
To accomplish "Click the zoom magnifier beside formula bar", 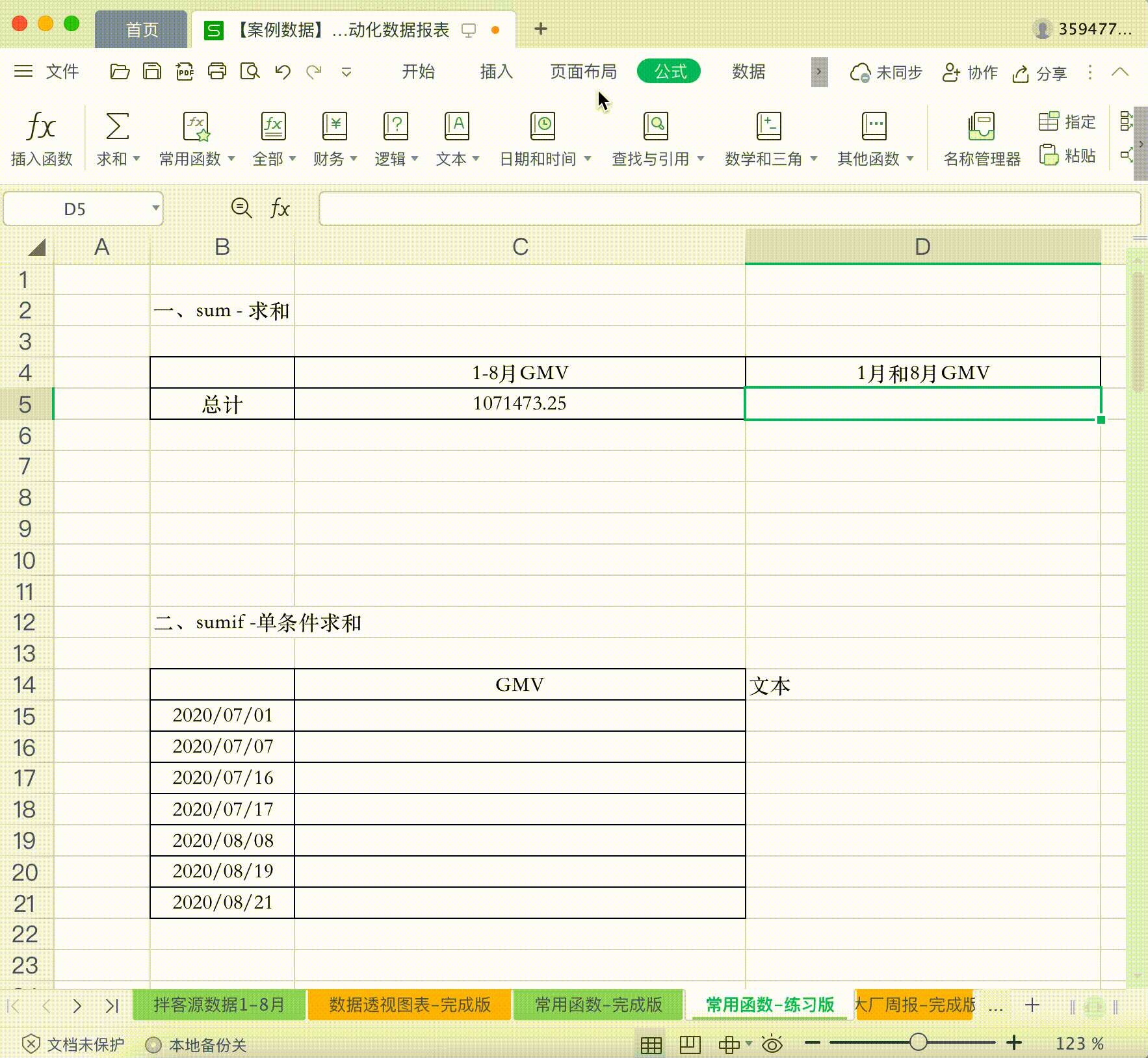I will [241, 209].
